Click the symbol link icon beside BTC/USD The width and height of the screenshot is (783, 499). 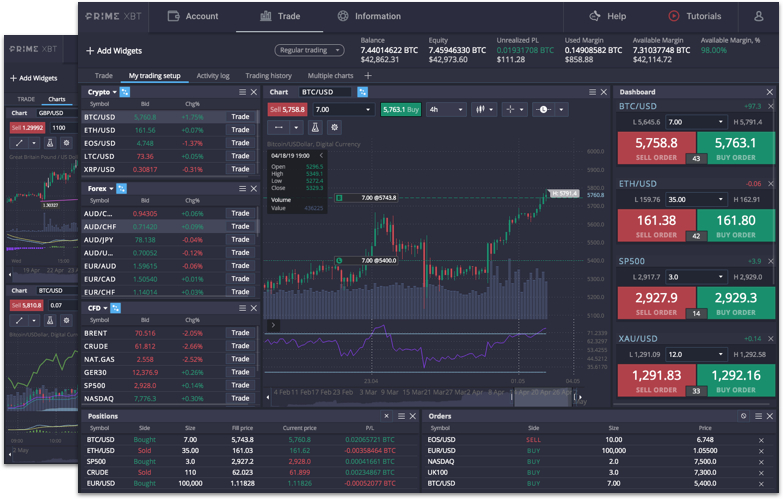tap(362, 92)
